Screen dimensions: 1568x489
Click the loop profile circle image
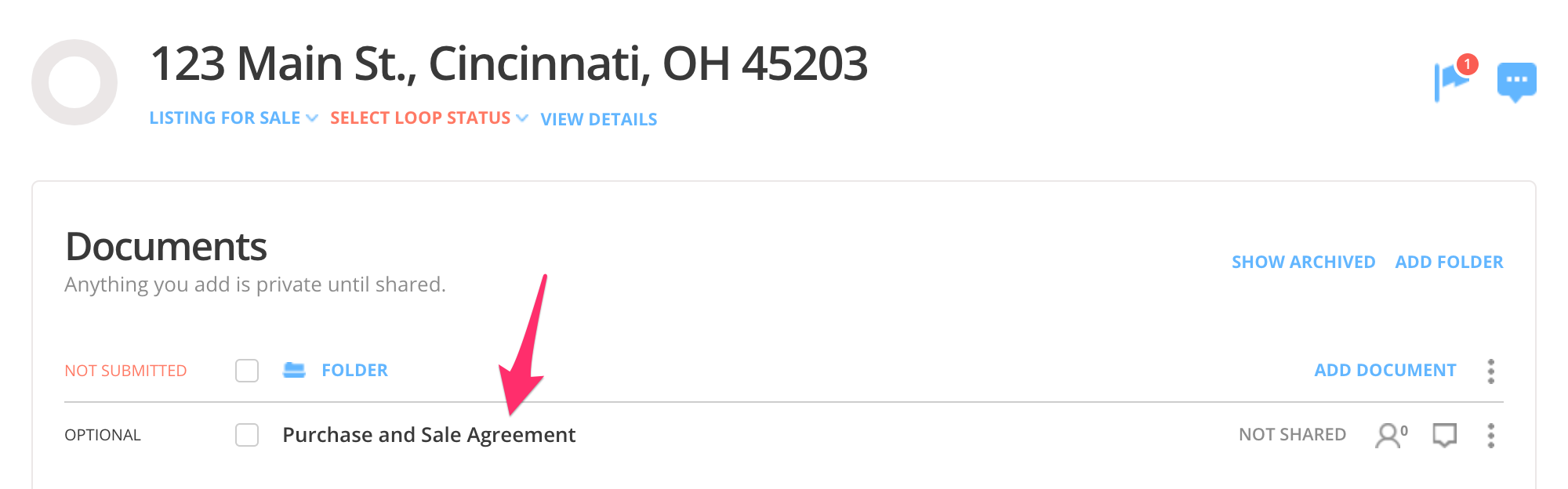point(74,82)
